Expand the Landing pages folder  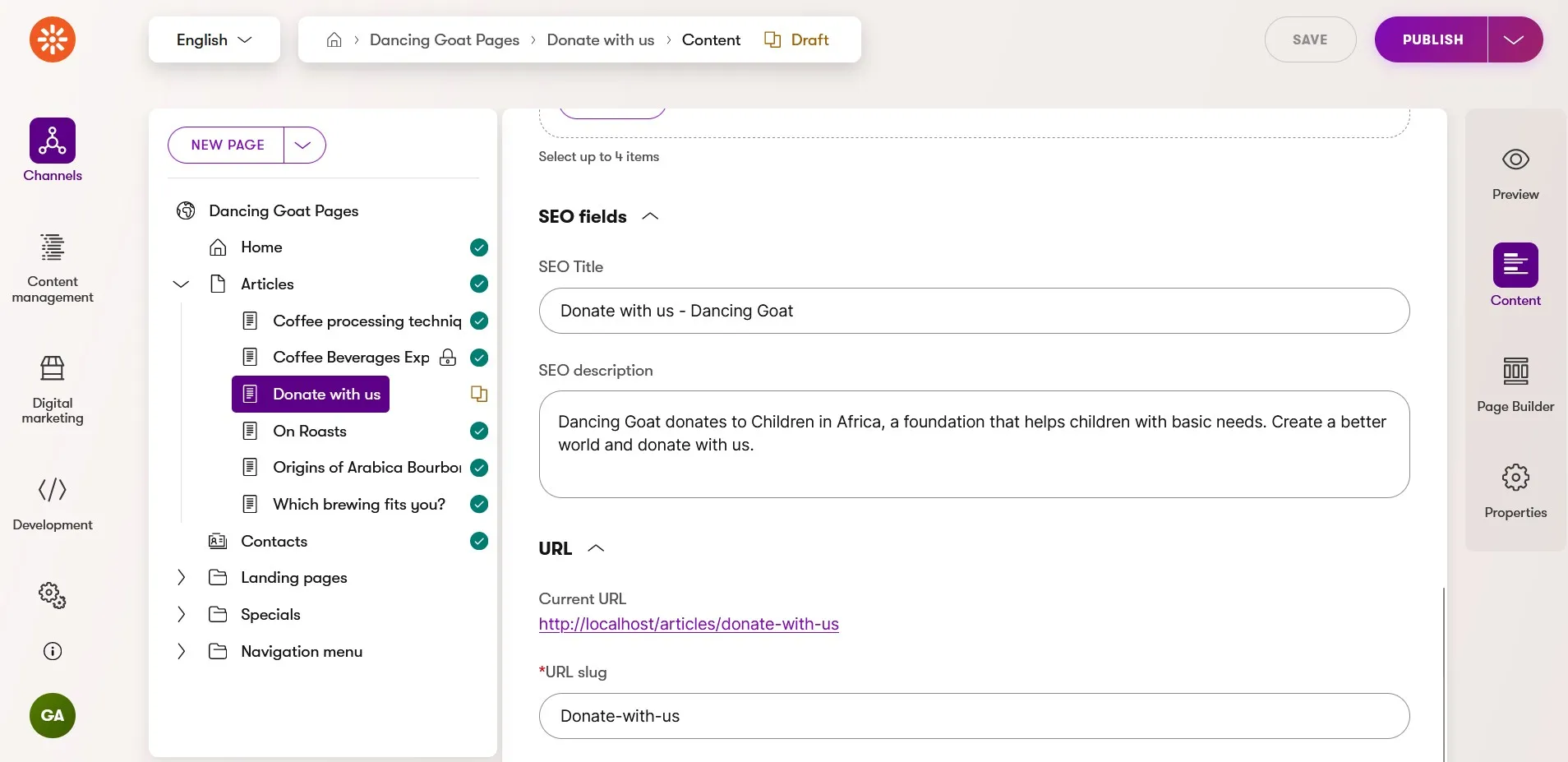point(182,577)
